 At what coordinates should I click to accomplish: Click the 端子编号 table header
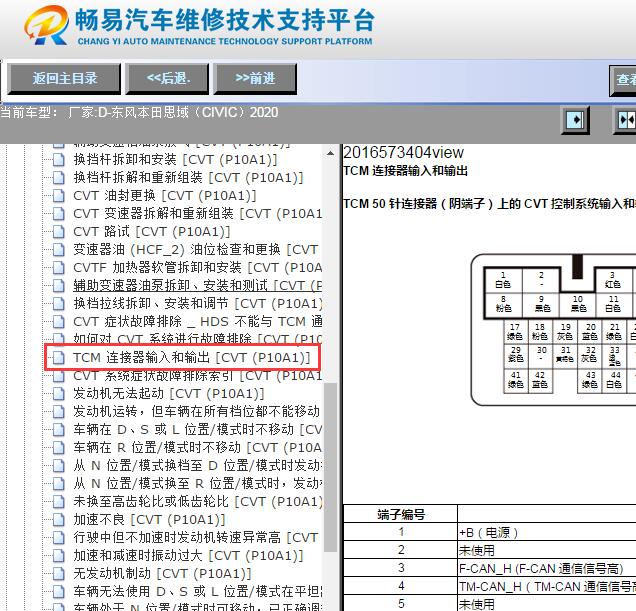[401, 514]
